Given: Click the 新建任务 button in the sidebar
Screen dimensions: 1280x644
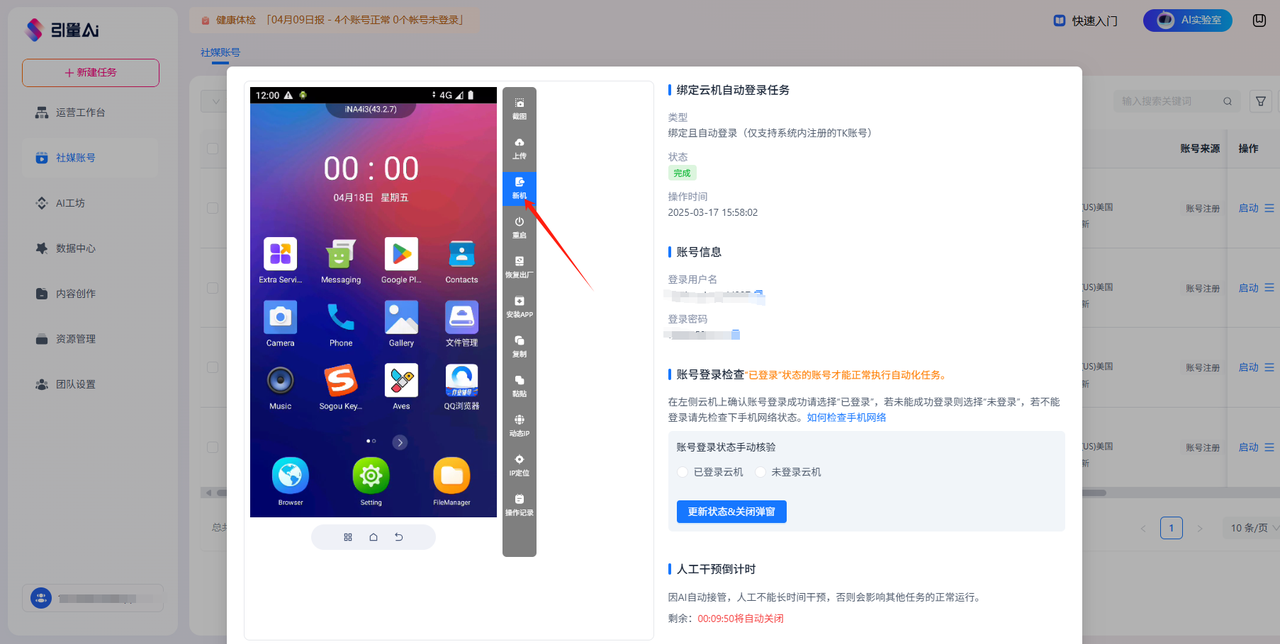Looking at the screenshot, I should 91,73.
